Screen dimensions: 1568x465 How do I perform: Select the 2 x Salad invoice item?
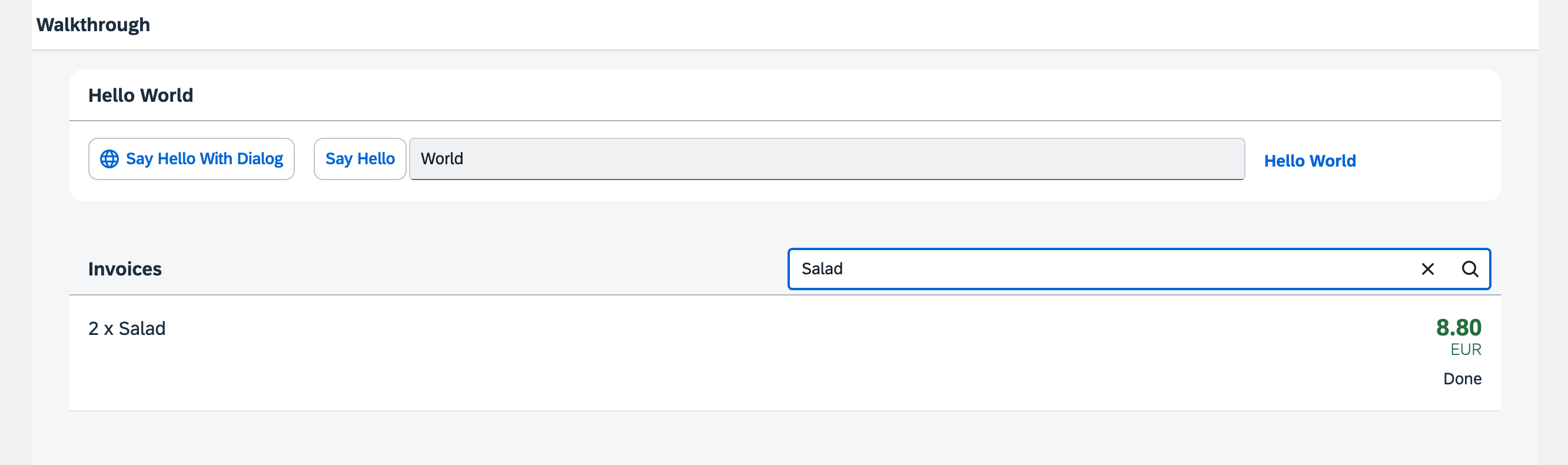coord(127,328)
